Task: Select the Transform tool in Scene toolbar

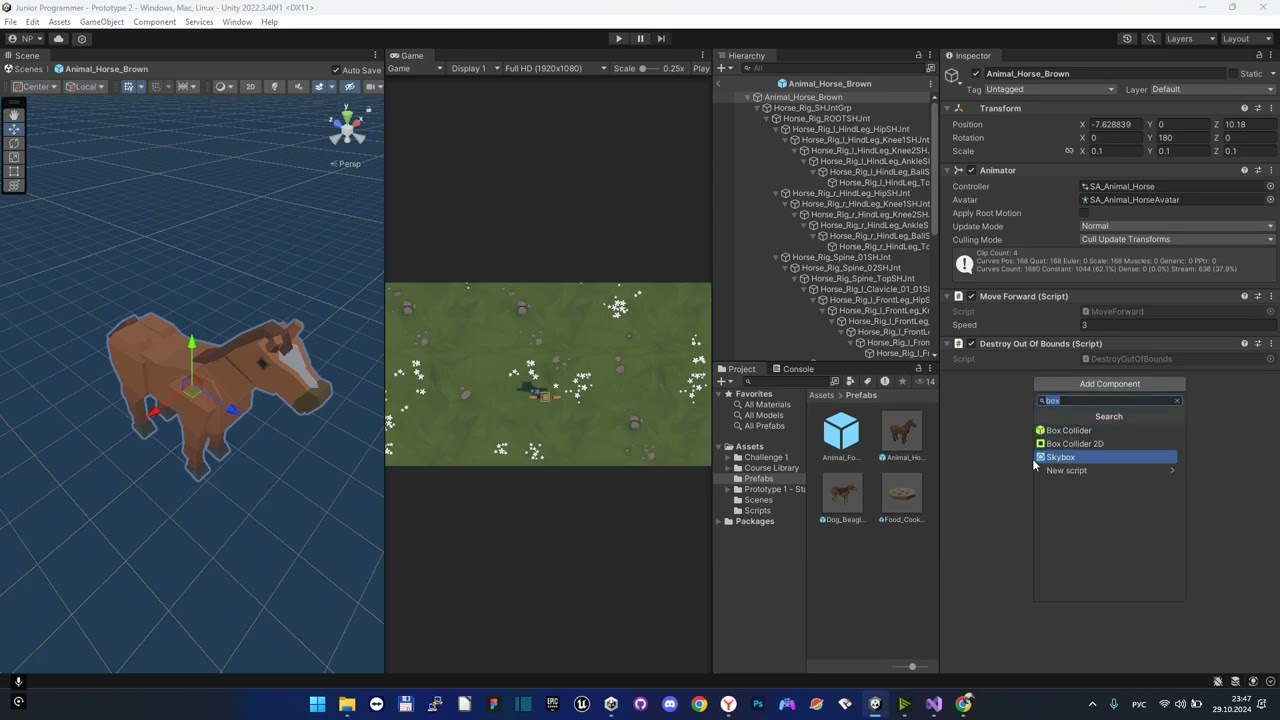Action: tap(14, 185)
